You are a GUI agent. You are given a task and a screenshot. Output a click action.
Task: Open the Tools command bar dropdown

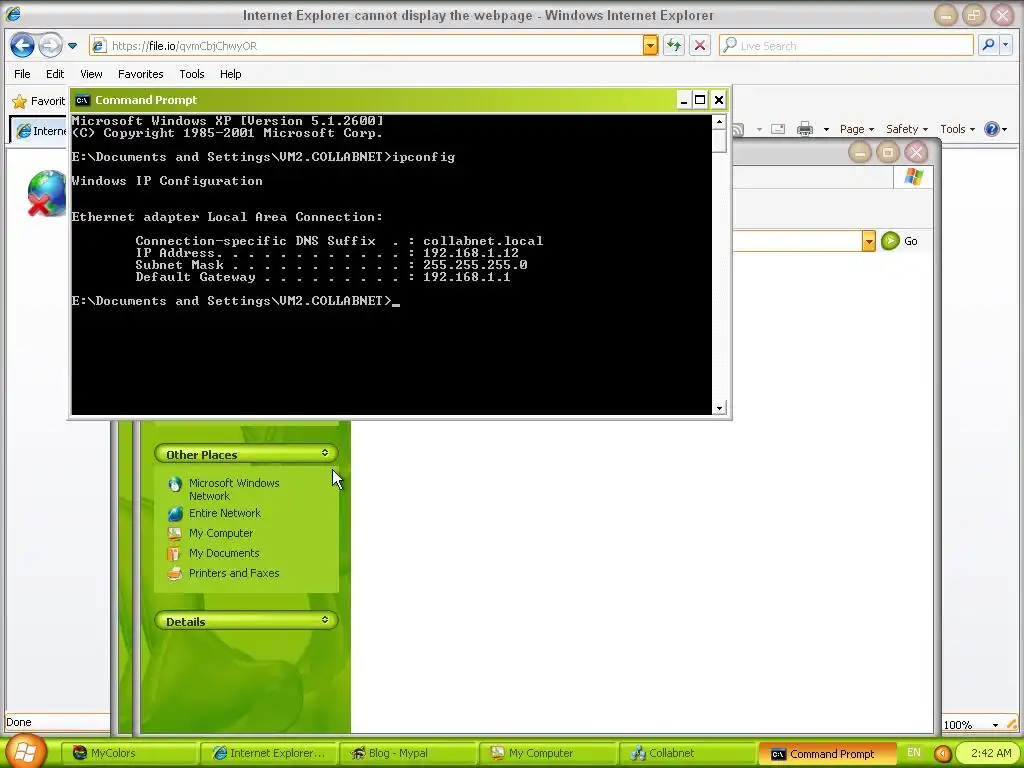tap(957, 129)
